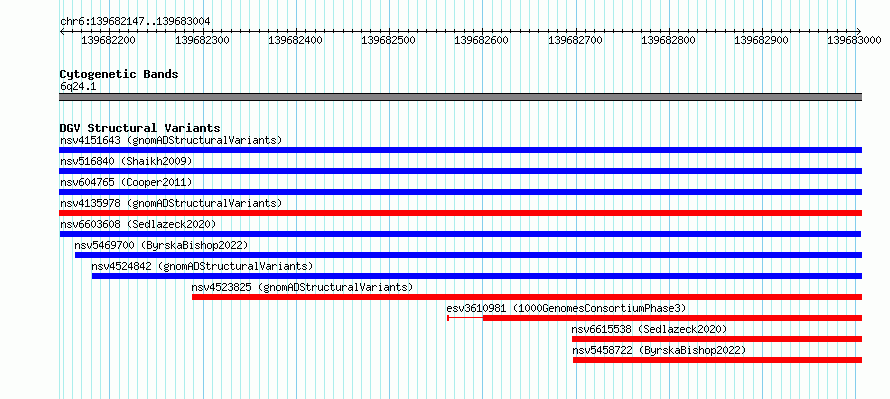The height and width of the screenshot is (399, 890).
Task: Open variant label nsv4151643
Action: 171,140
